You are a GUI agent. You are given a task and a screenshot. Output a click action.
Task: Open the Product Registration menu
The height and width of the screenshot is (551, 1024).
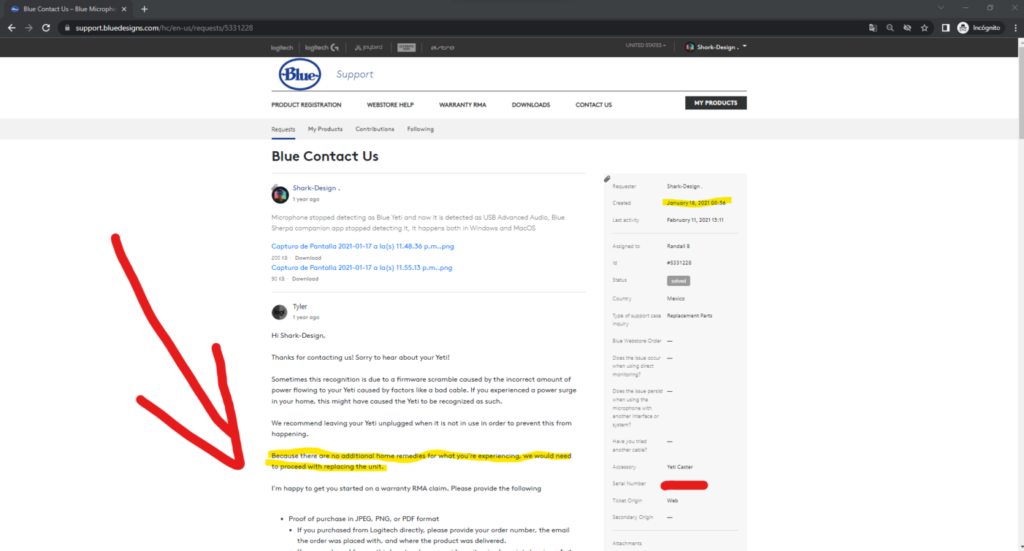click(x=306, y=105)
